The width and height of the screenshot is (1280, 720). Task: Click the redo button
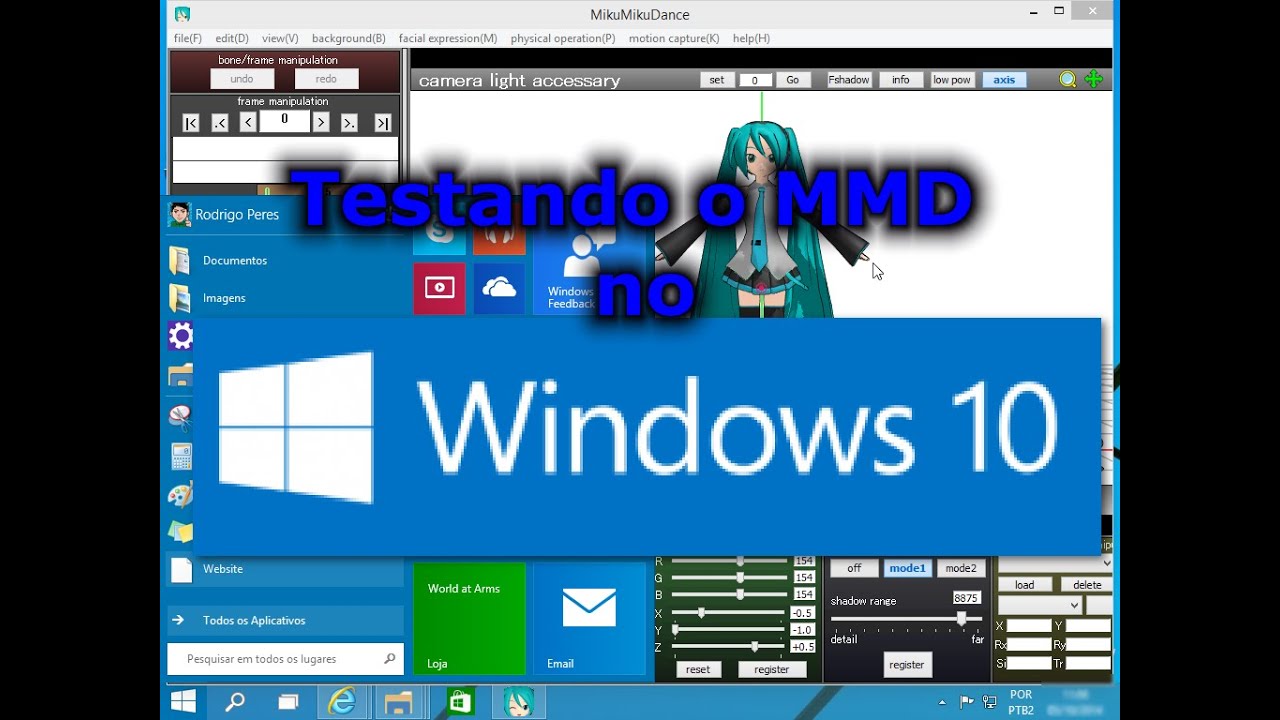tap(326, 79)
